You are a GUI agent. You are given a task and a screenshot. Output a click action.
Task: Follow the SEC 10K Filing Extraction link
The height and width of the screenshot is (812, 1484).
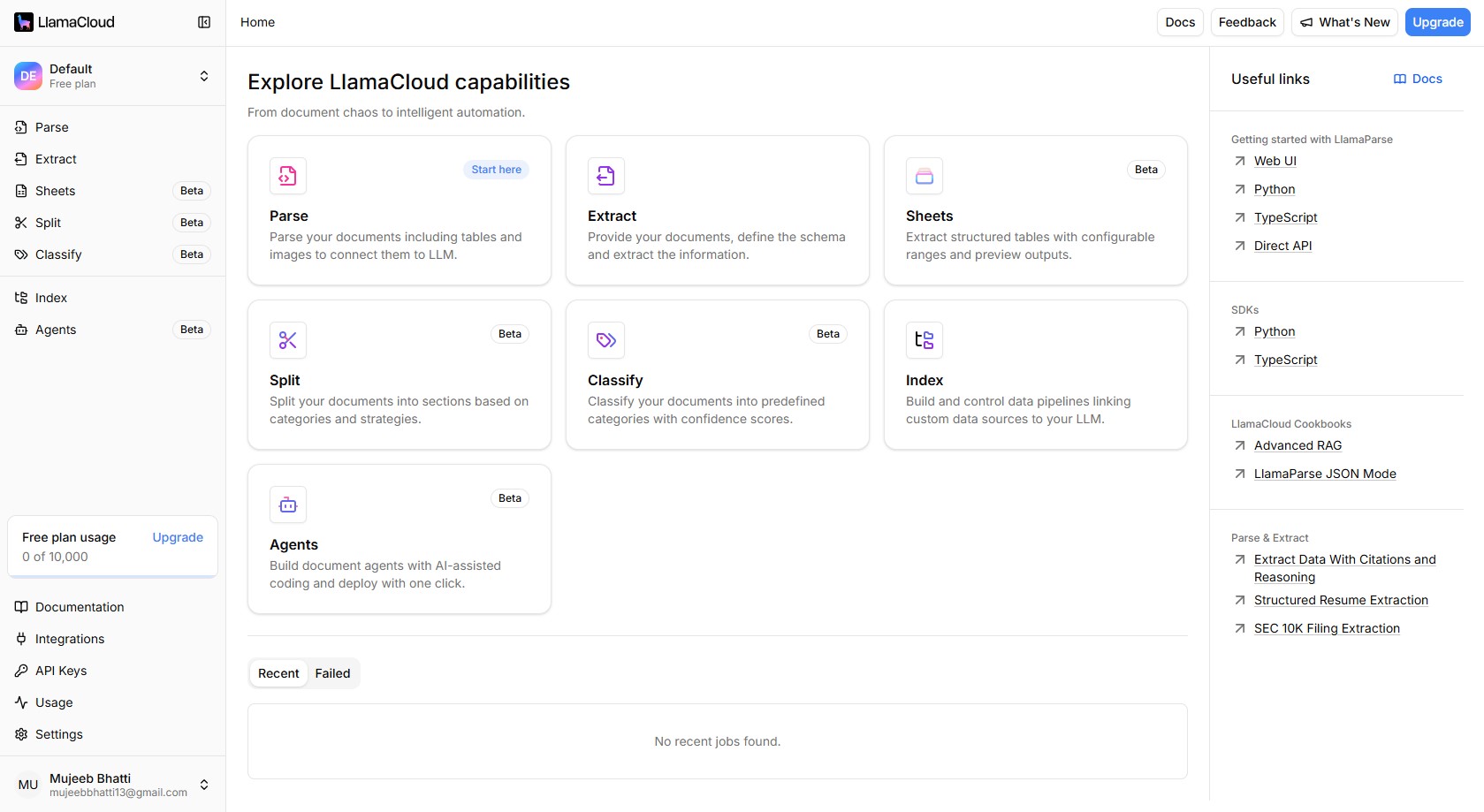click(1327, 628)
